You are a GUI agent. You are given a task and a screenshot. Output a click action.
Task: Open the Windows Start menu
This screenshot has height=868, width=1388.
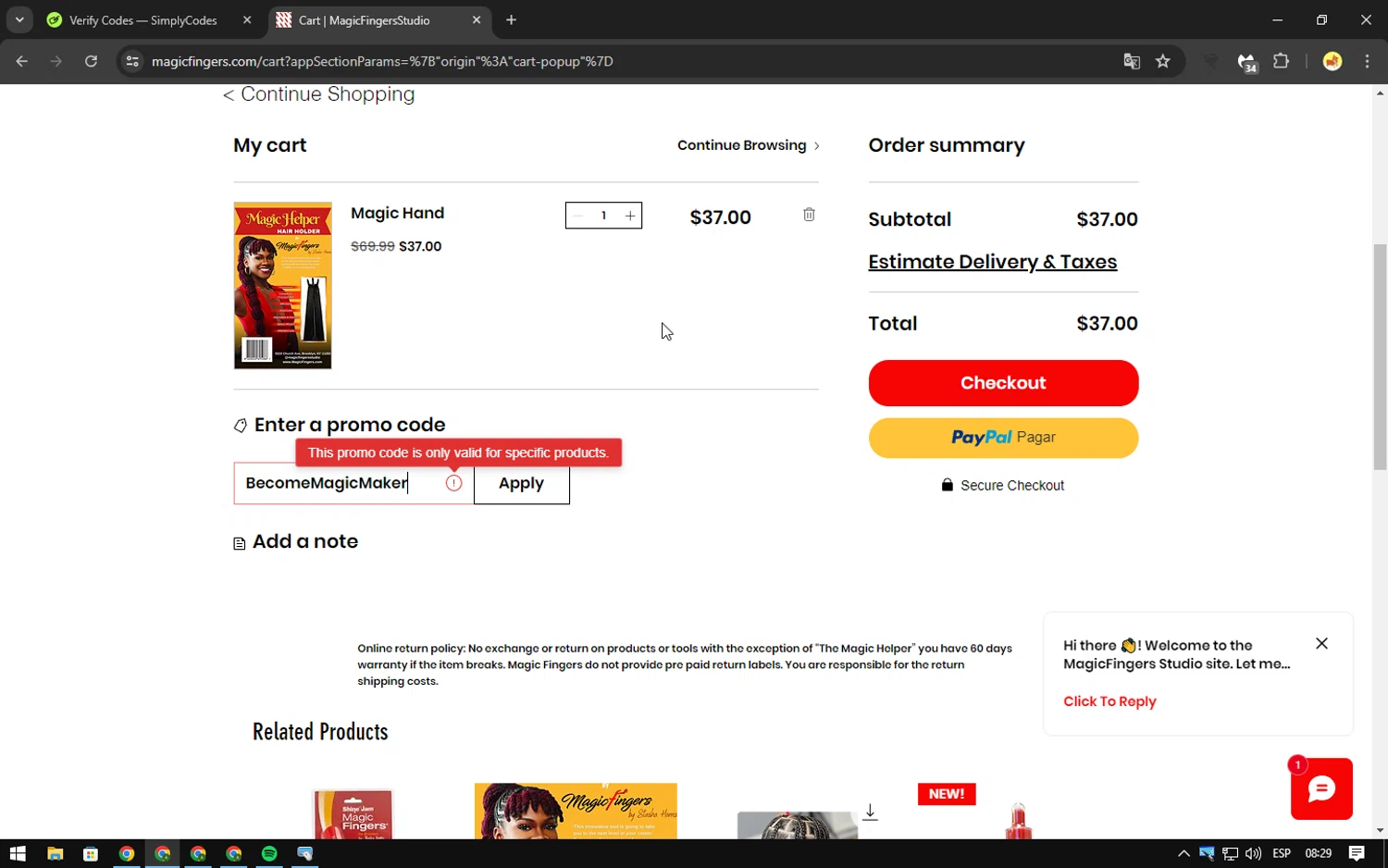(18, 853)
